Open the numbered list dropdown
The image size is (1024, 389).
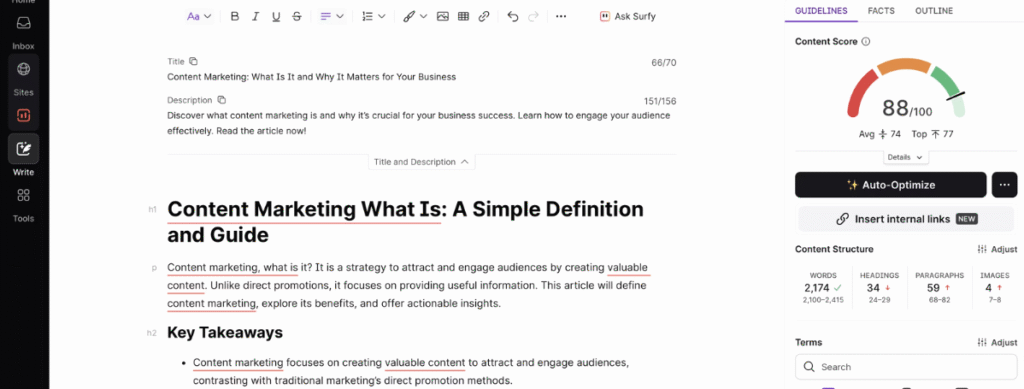tap(374, 16)
